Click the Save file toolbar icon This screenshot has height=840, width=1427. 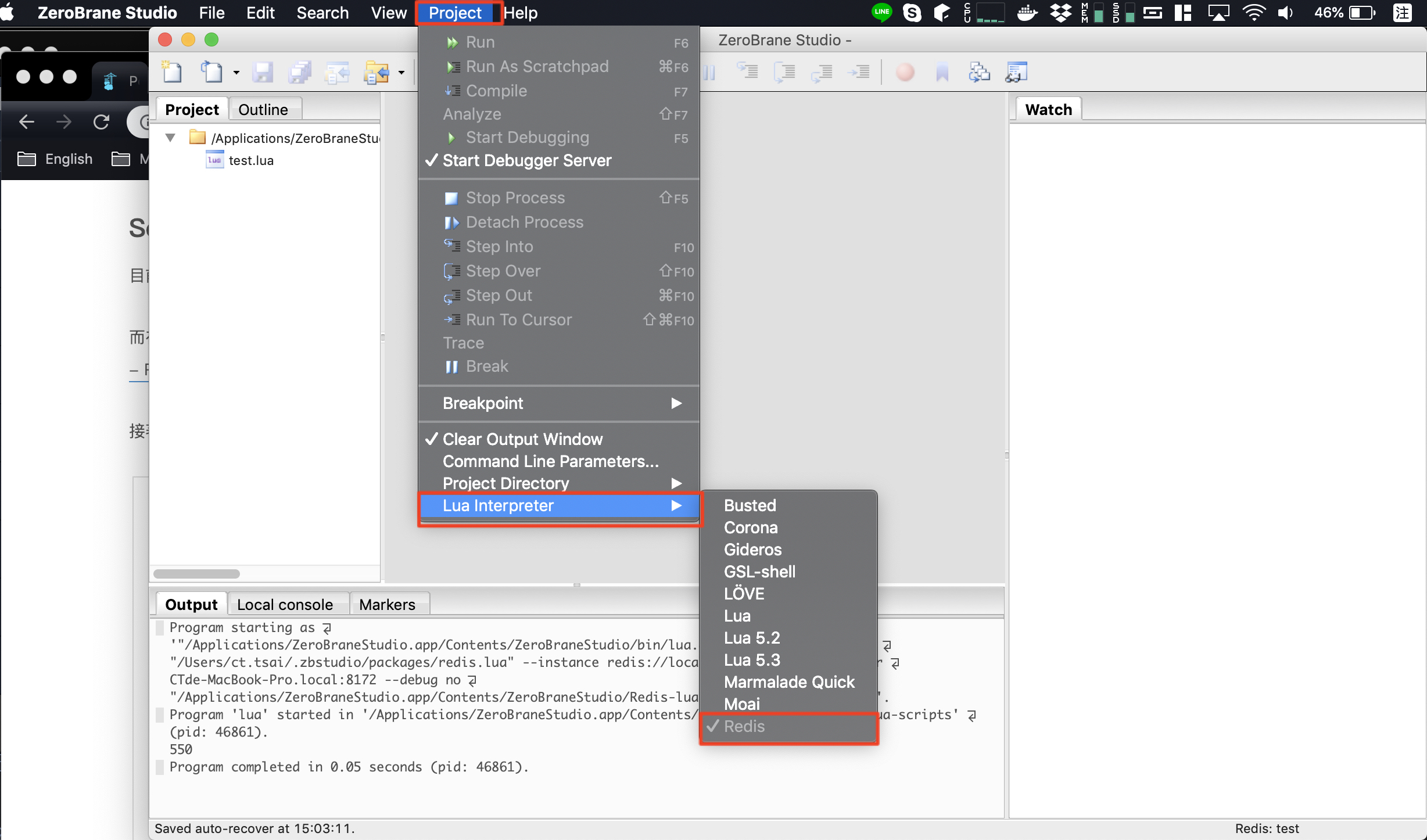click(263, 73)
